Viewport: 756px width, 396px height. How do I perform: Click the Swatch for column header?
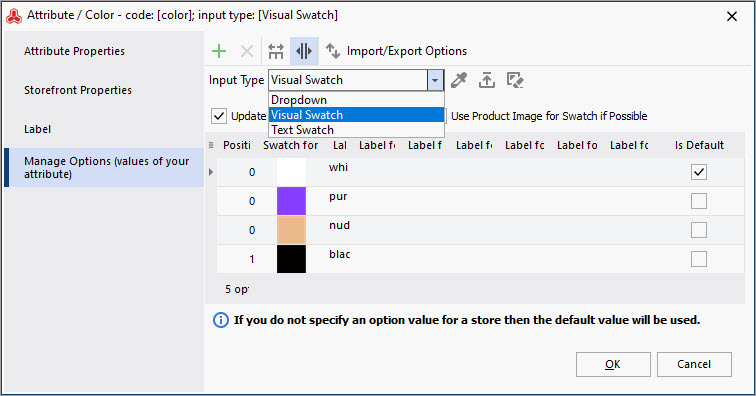tap(291, 145)
